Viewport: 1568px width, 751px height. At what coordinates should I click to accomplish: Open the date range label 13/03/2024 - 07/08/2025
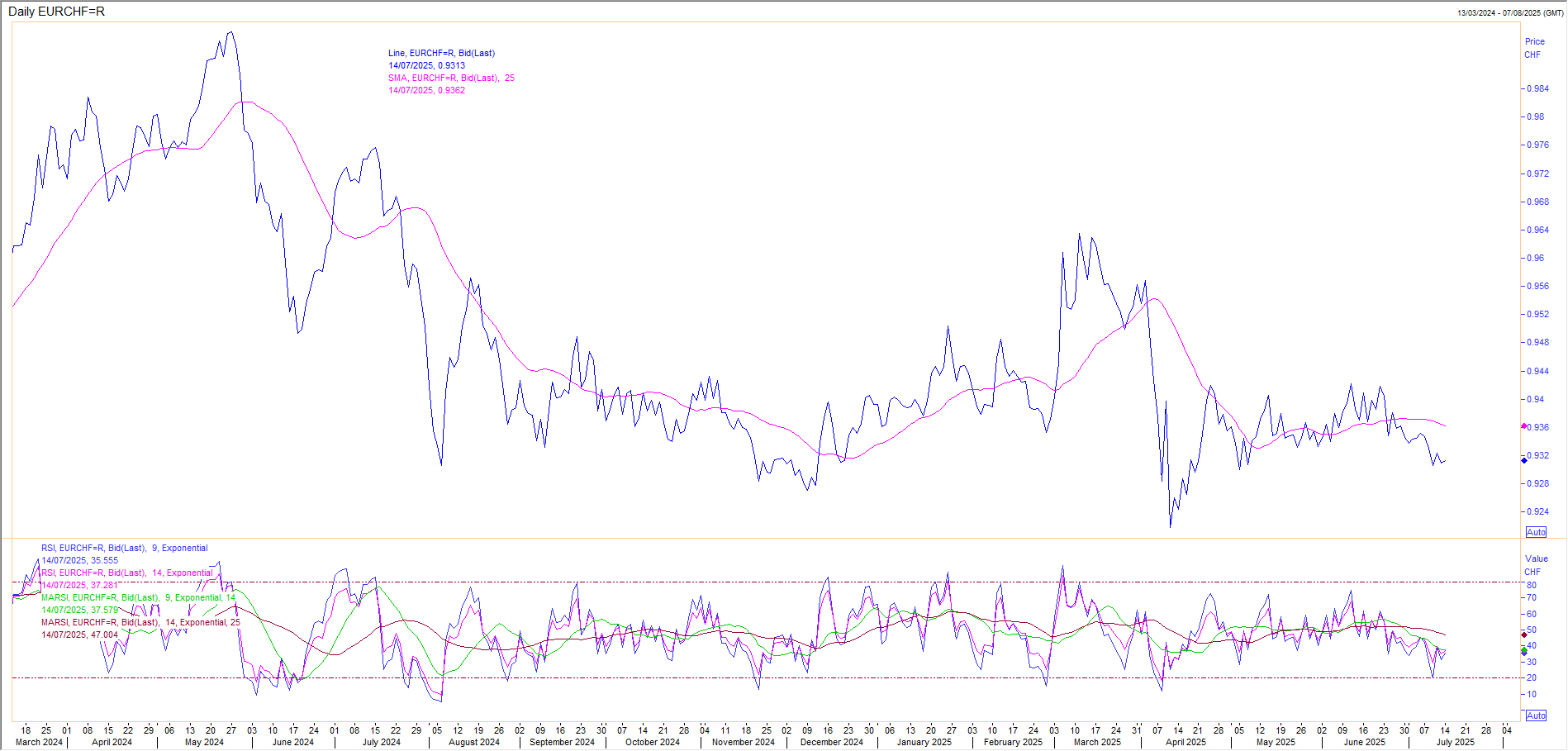(1510, 13)
